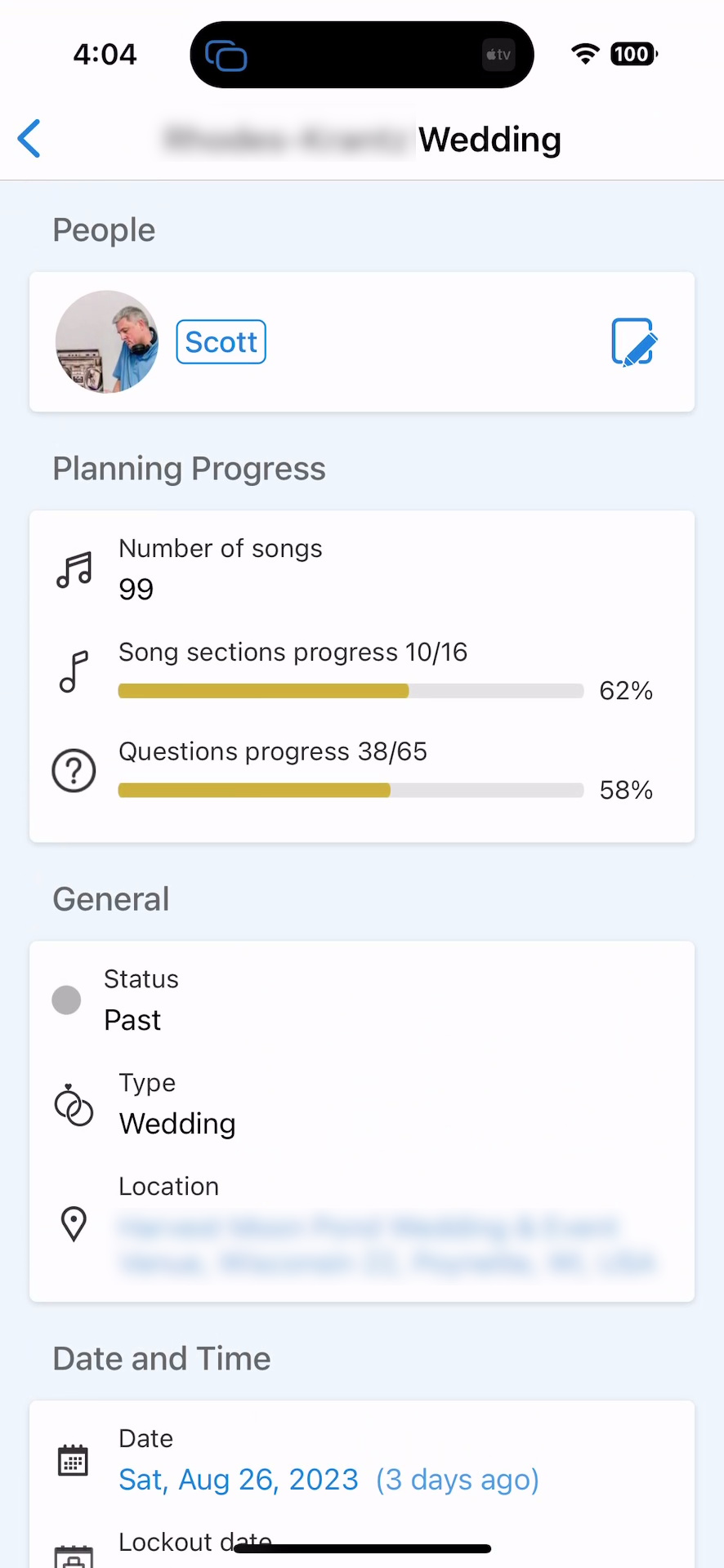This screenshot has width=724, height=1568.
Task: Tap the single note song sections icon
Action: point(74,672)
